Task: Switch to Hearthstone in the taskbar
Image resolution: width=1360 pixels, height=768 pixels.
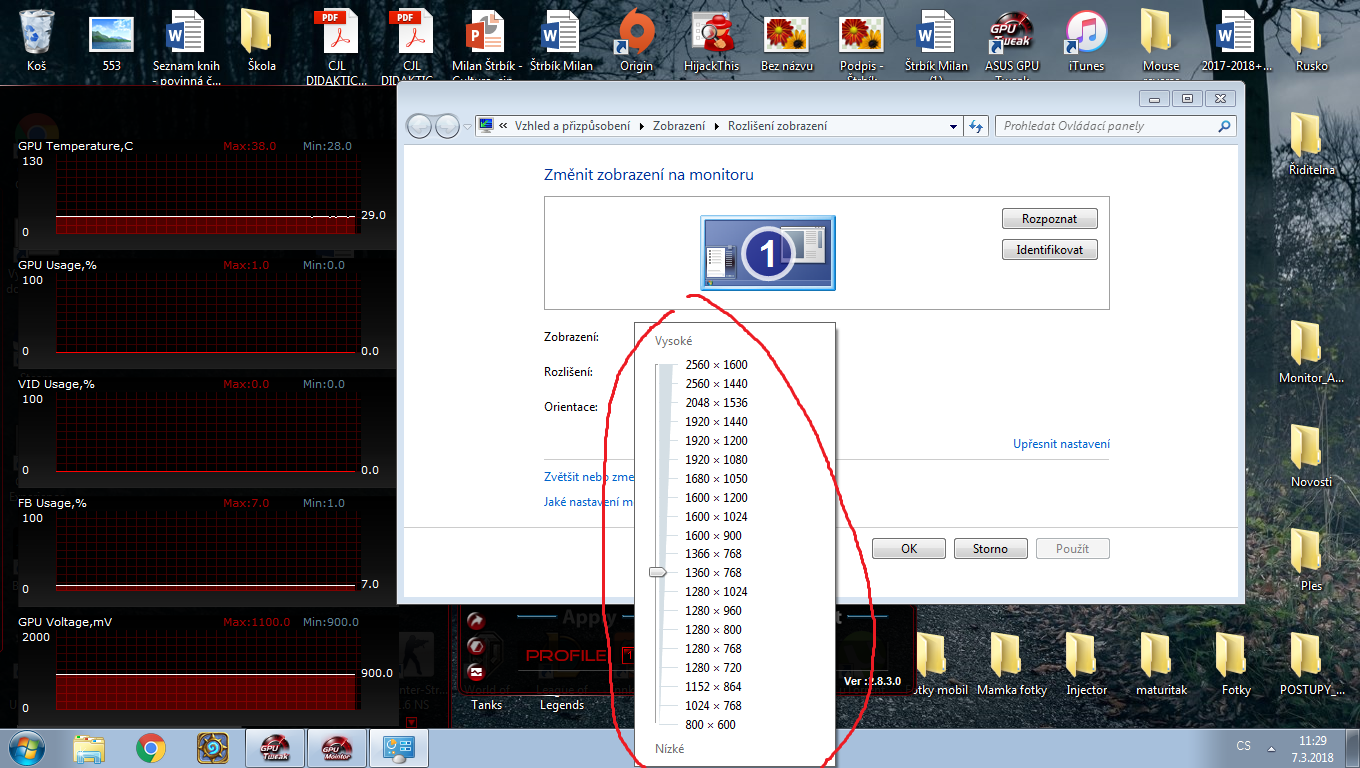Action: click(x=213, y=748)
